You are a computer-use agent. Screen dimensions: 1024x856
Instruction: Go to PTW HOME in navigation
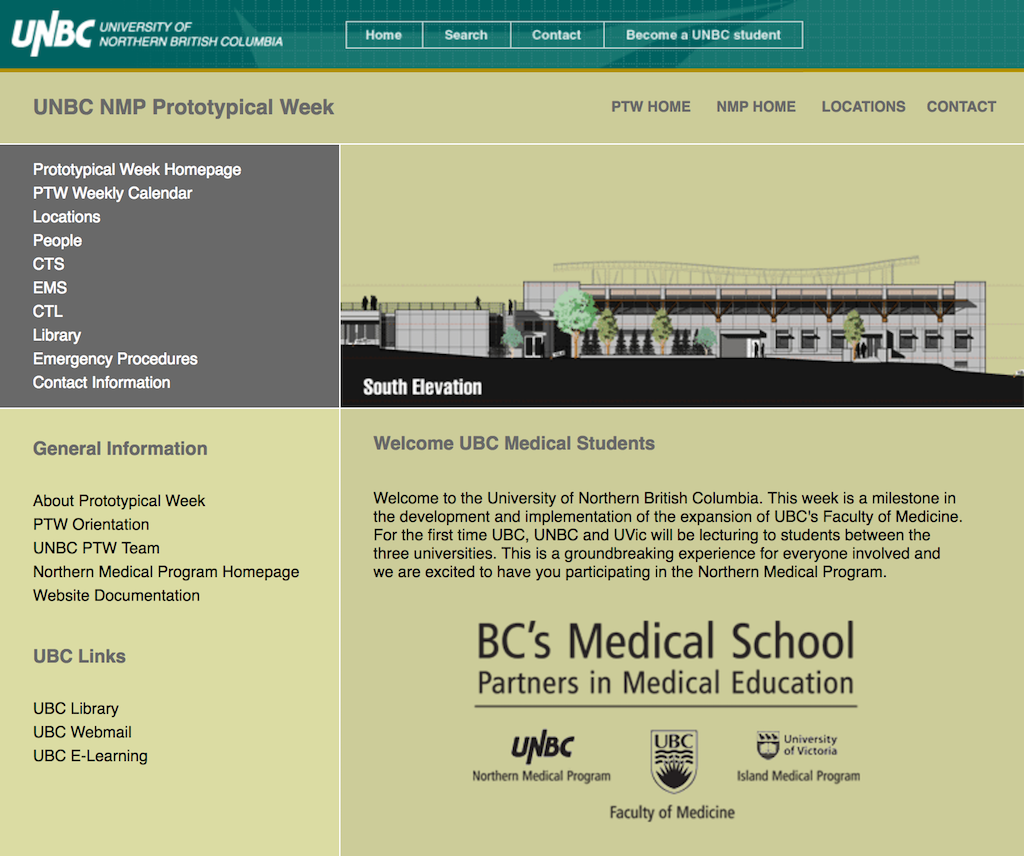tap(650, 106)
